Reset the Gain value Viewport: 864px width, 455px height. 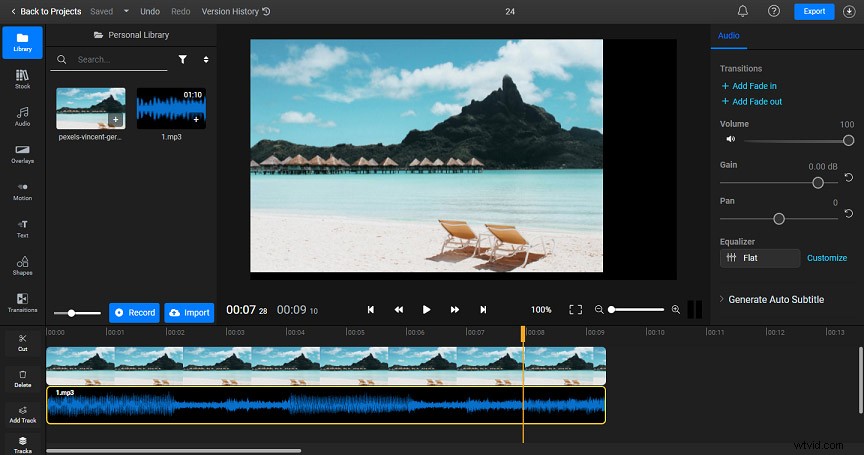(849, 177)
